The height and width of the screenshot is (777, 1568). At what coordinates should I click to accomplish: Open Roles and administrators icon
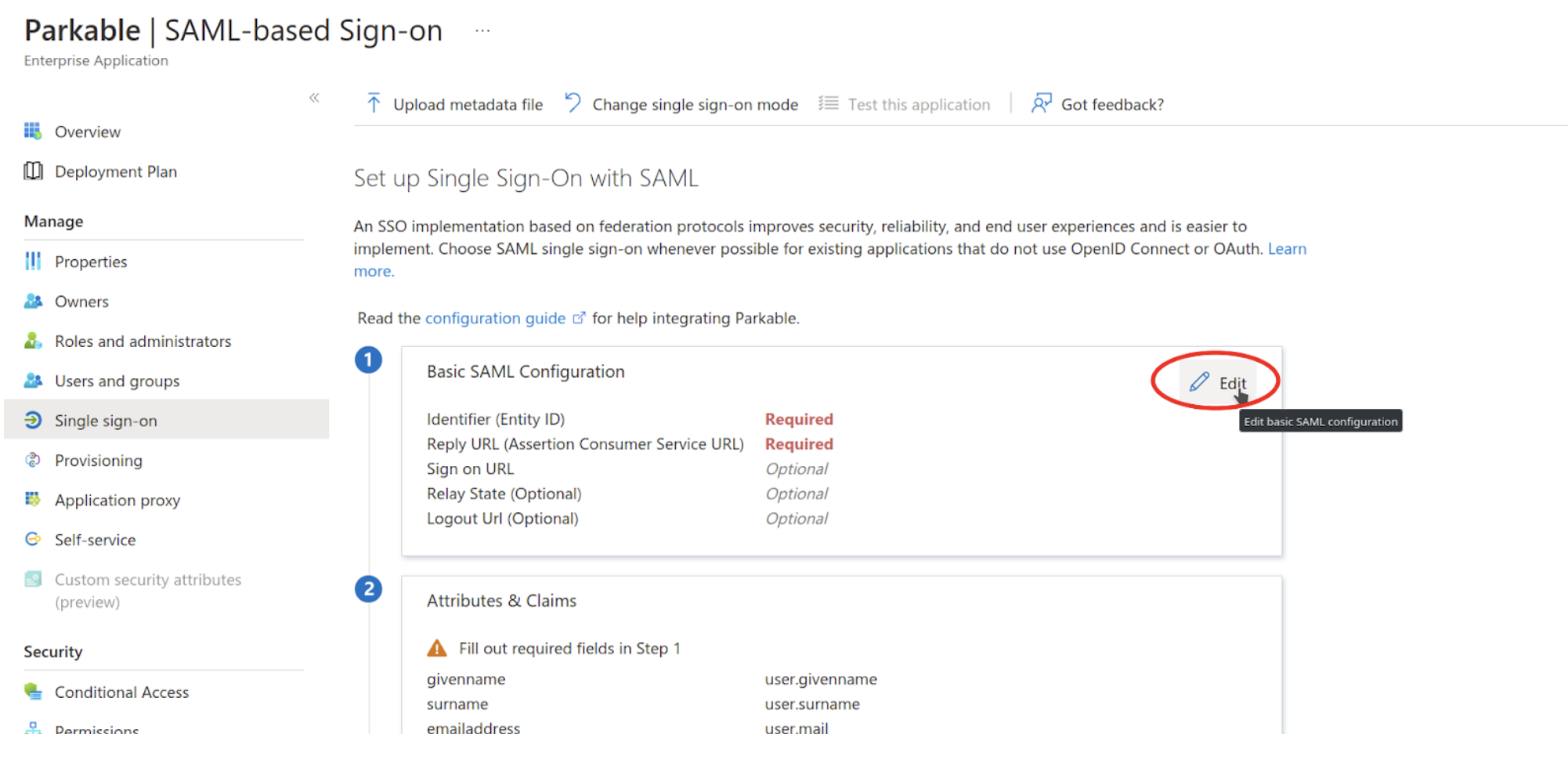coord(33,341)
